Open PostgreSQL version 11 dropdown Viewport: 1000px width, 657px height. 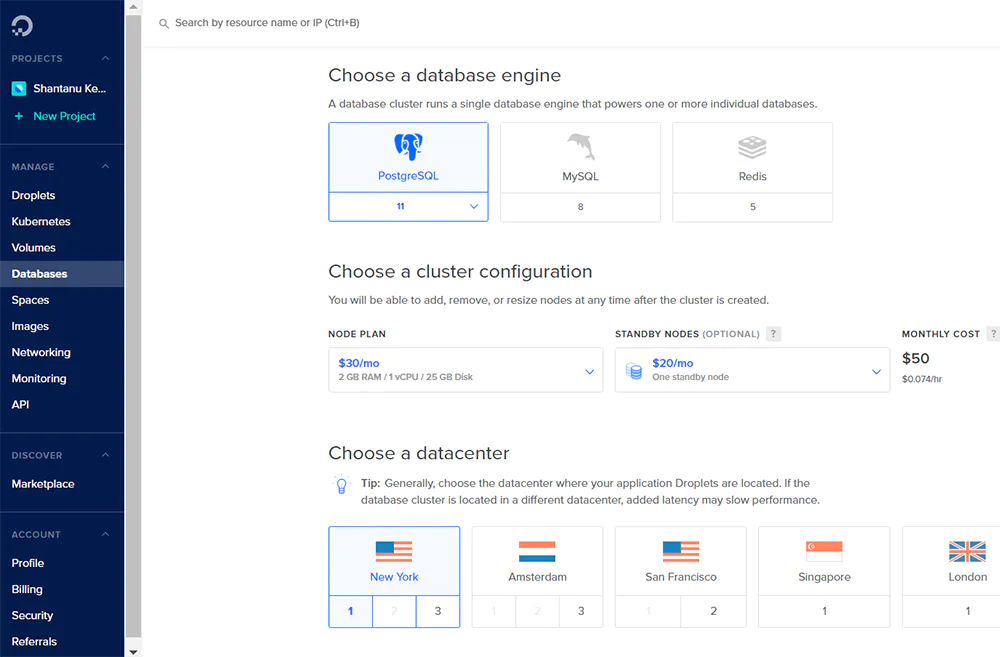(408, 206)
